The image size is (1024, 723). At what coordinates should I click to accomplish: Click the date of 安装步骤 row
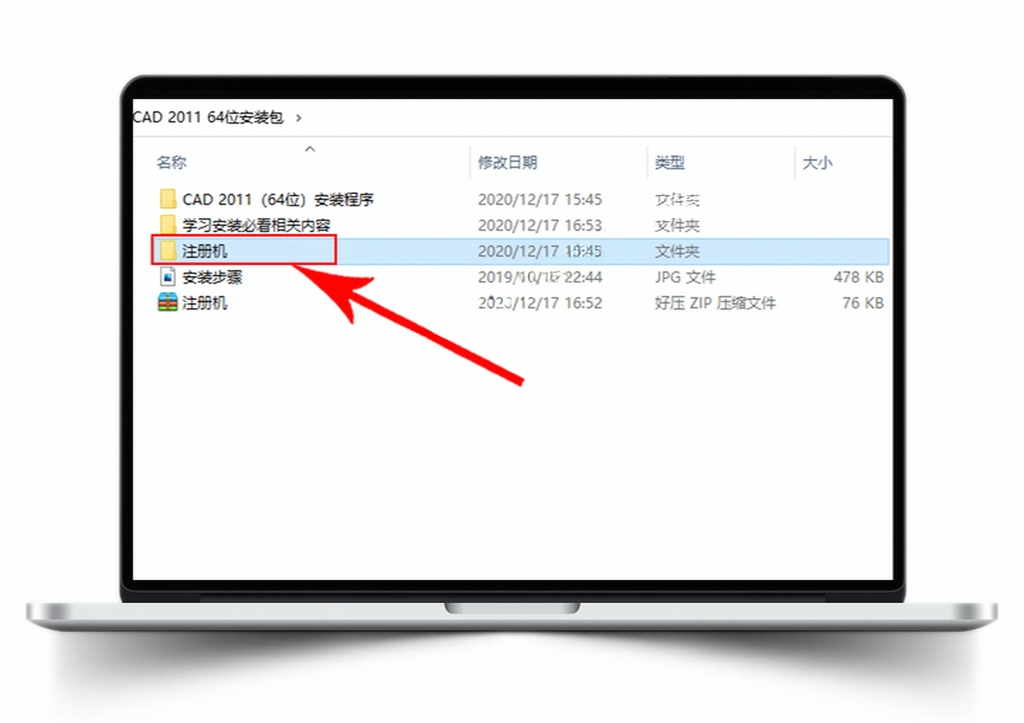click(x=540, y=277)
